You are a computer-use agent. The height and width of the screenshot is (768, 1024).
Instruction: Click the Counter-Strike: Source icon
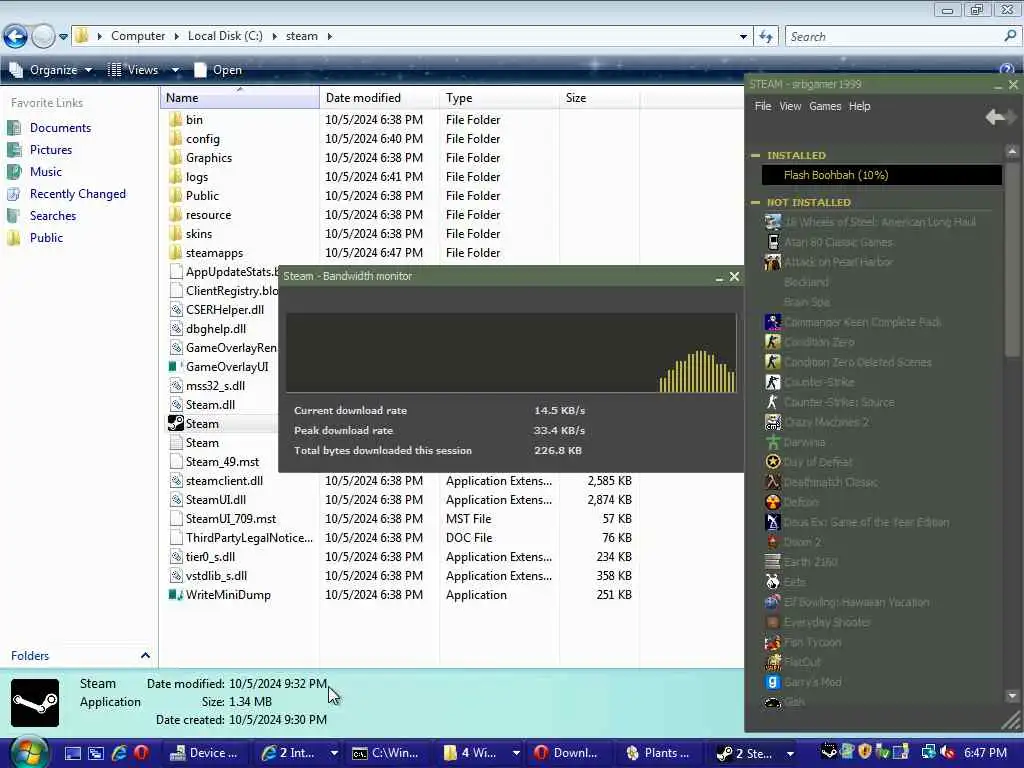pyautogui.click(x=773, y=402)
